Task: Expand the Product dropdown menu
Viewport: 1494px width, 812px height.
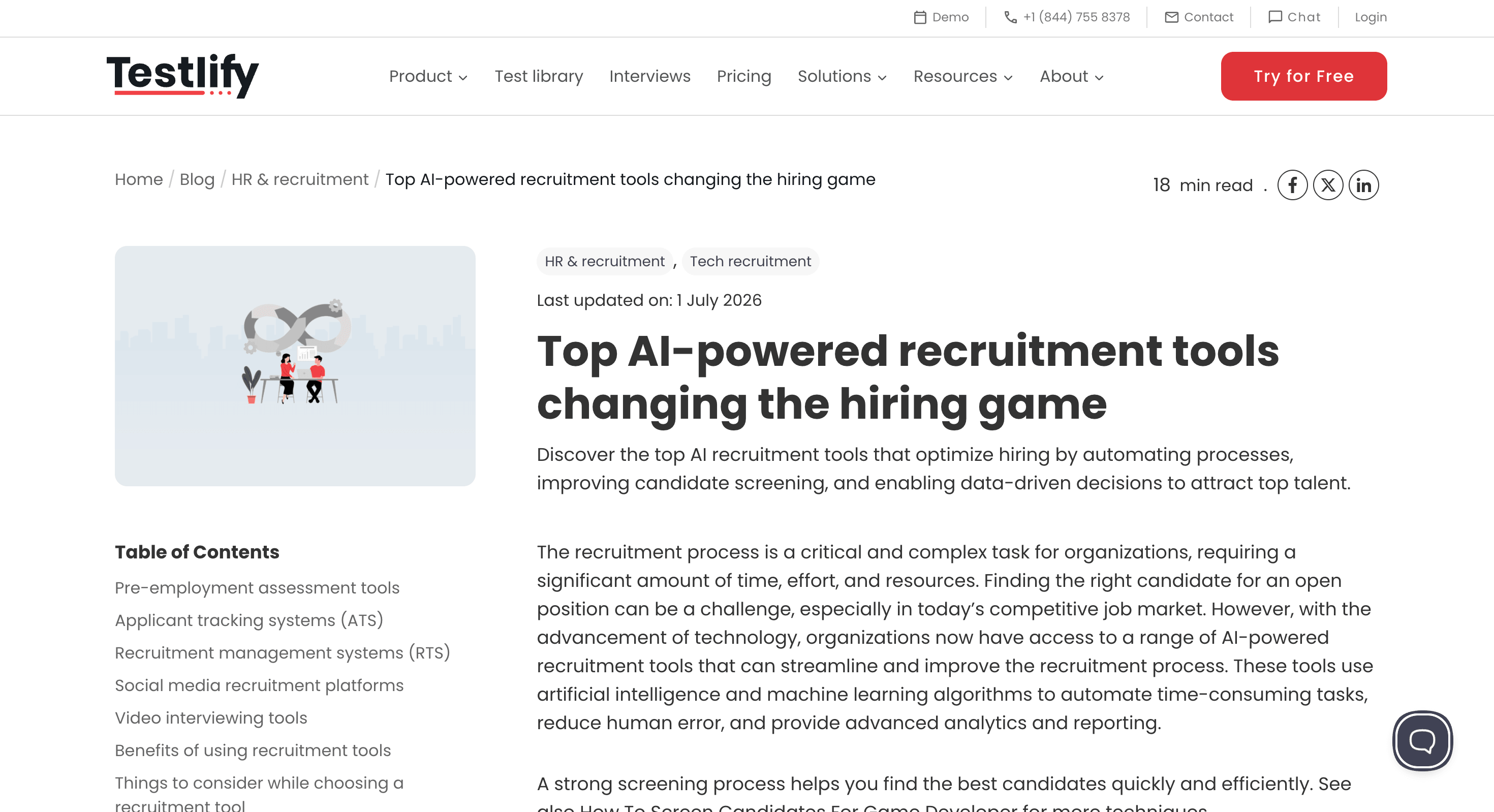Action: tap(428, 76)
